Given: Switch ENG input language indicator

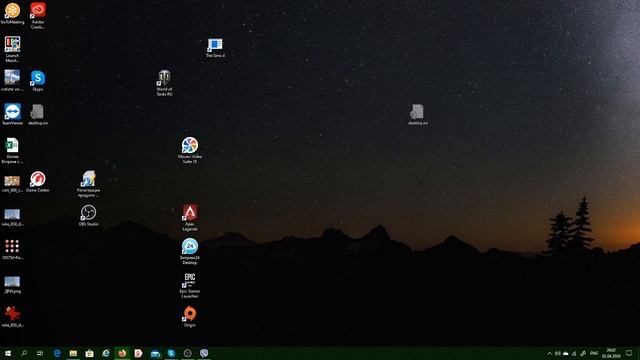Looking at the screenshot, I should click(594, 353).
